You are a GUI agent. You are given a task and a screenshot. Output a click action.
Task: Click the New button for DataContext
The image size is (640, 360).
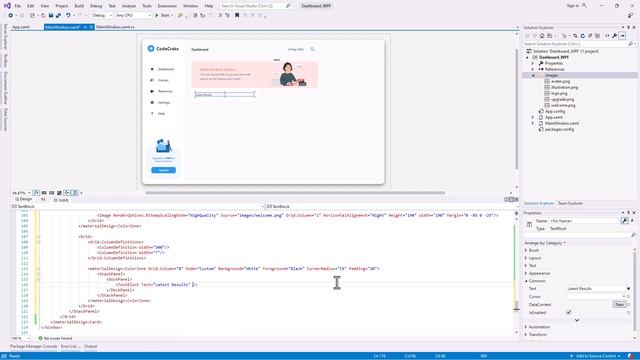pos(619,304)
